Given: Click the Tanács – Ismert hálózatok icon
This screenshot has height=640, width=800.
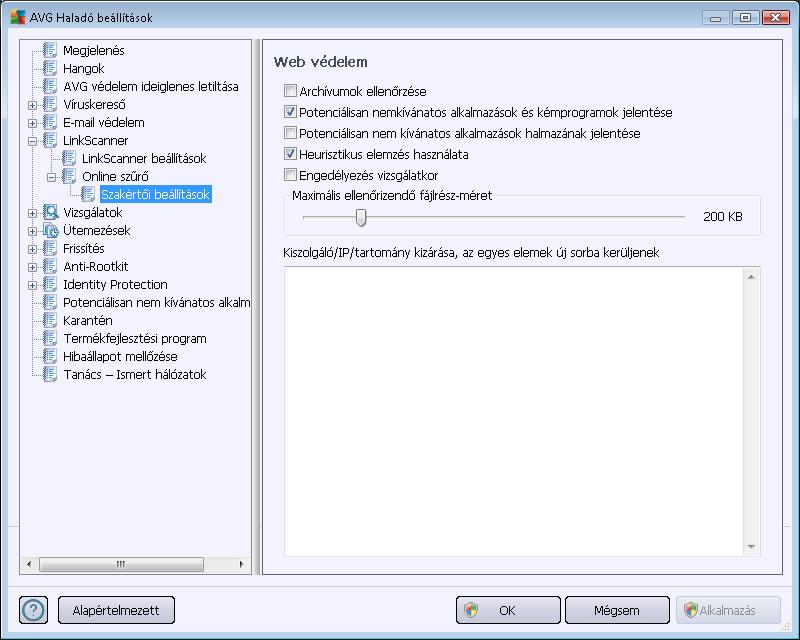Looking at the screenshot, I should click(x=50, y=375).
